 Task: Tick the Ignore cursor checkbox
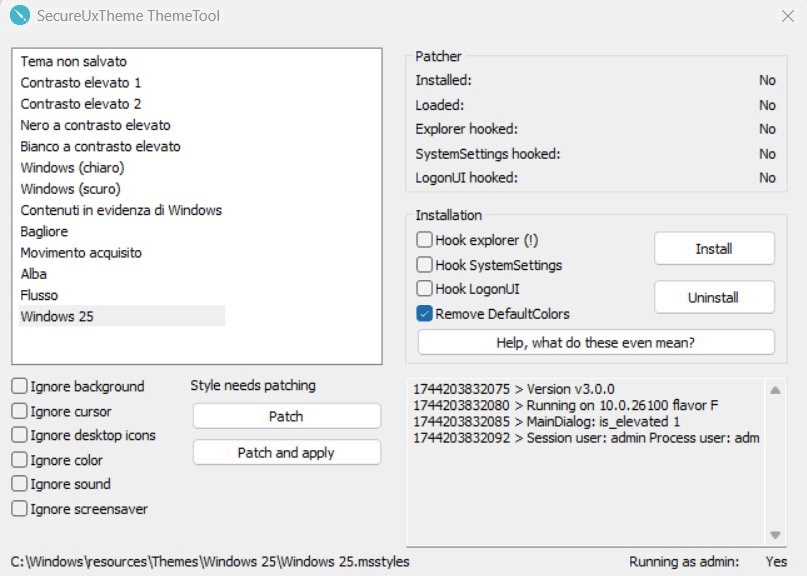(x=20, y=411)
